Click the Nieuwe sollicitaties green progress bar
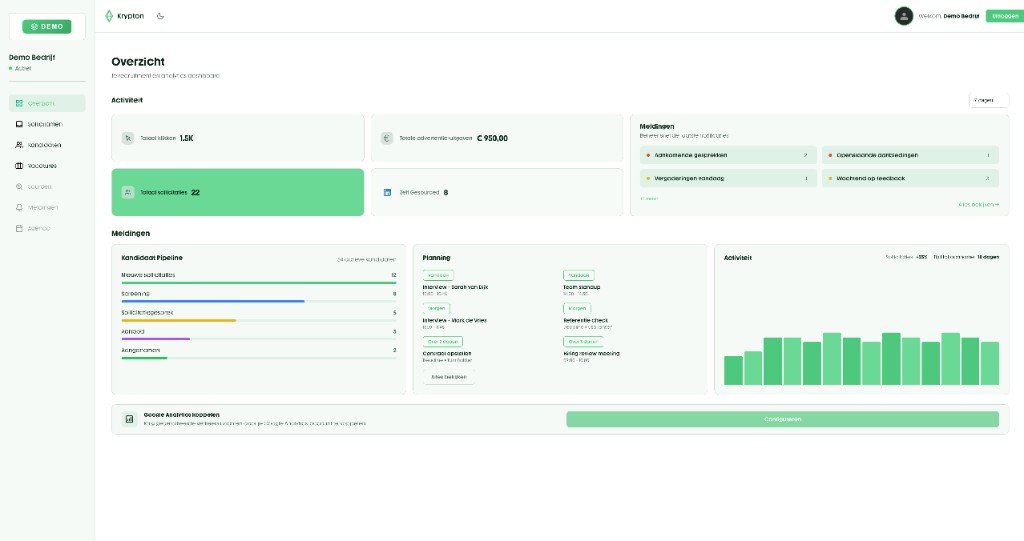 (259, 283)
